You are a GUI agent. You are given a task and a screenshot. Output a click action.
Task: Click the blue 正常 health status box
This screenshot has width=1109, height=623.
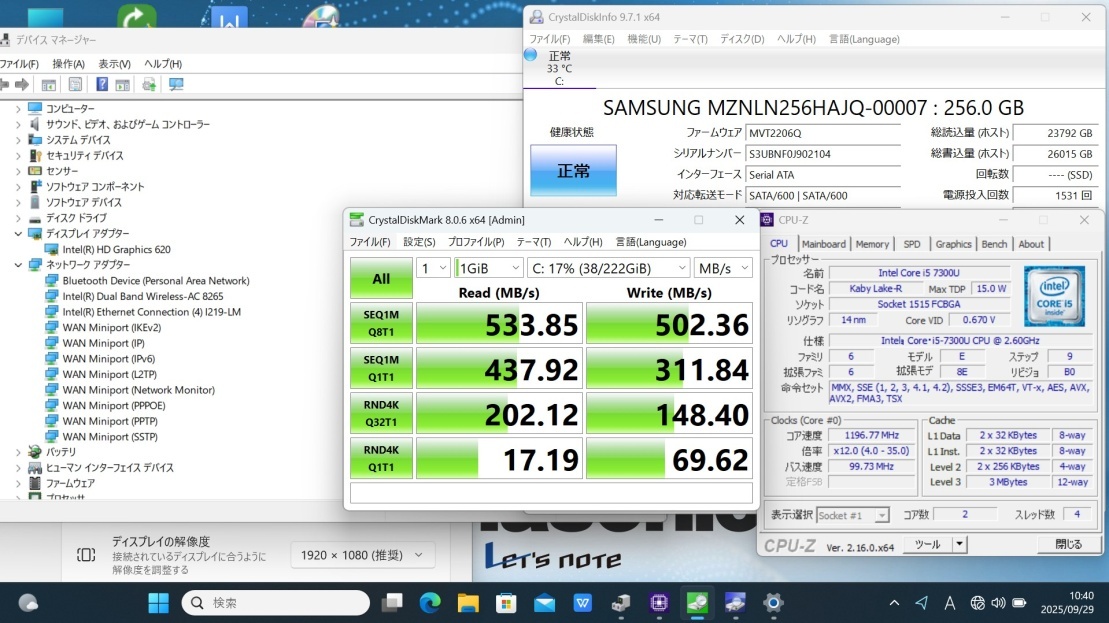click(x=573, y=171)
